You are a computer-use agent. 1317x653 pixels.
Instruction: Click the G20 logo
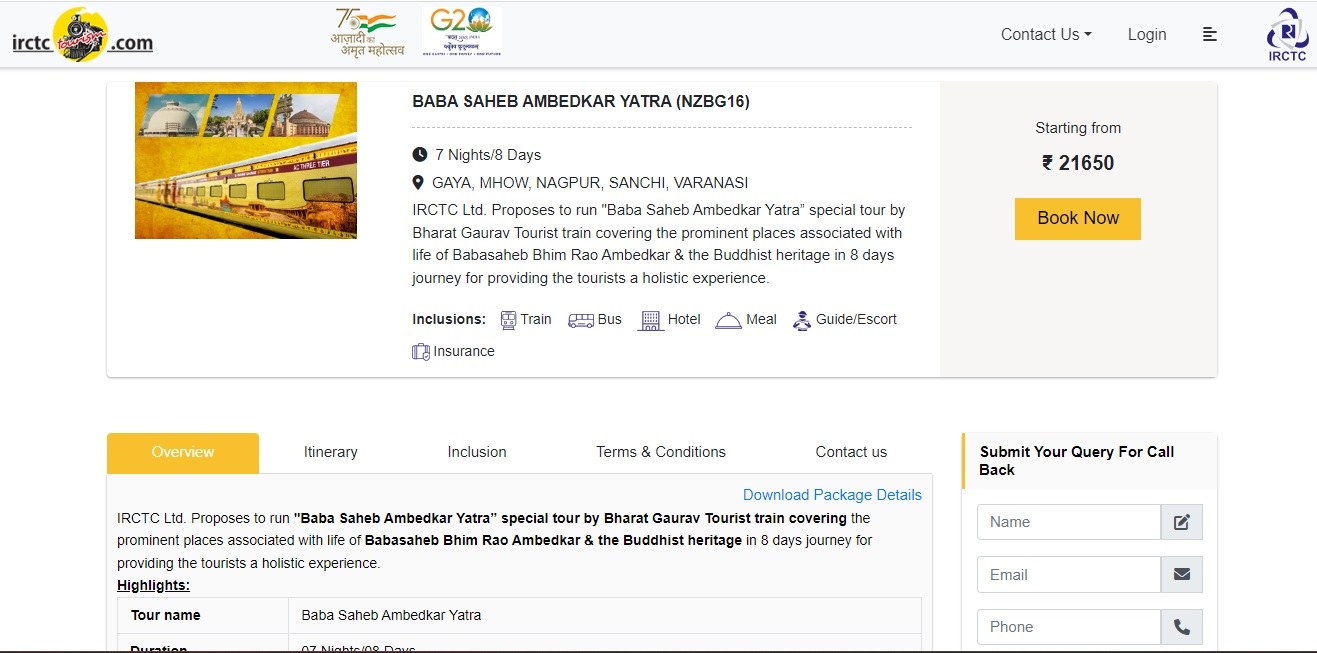[x=461, y=31]
